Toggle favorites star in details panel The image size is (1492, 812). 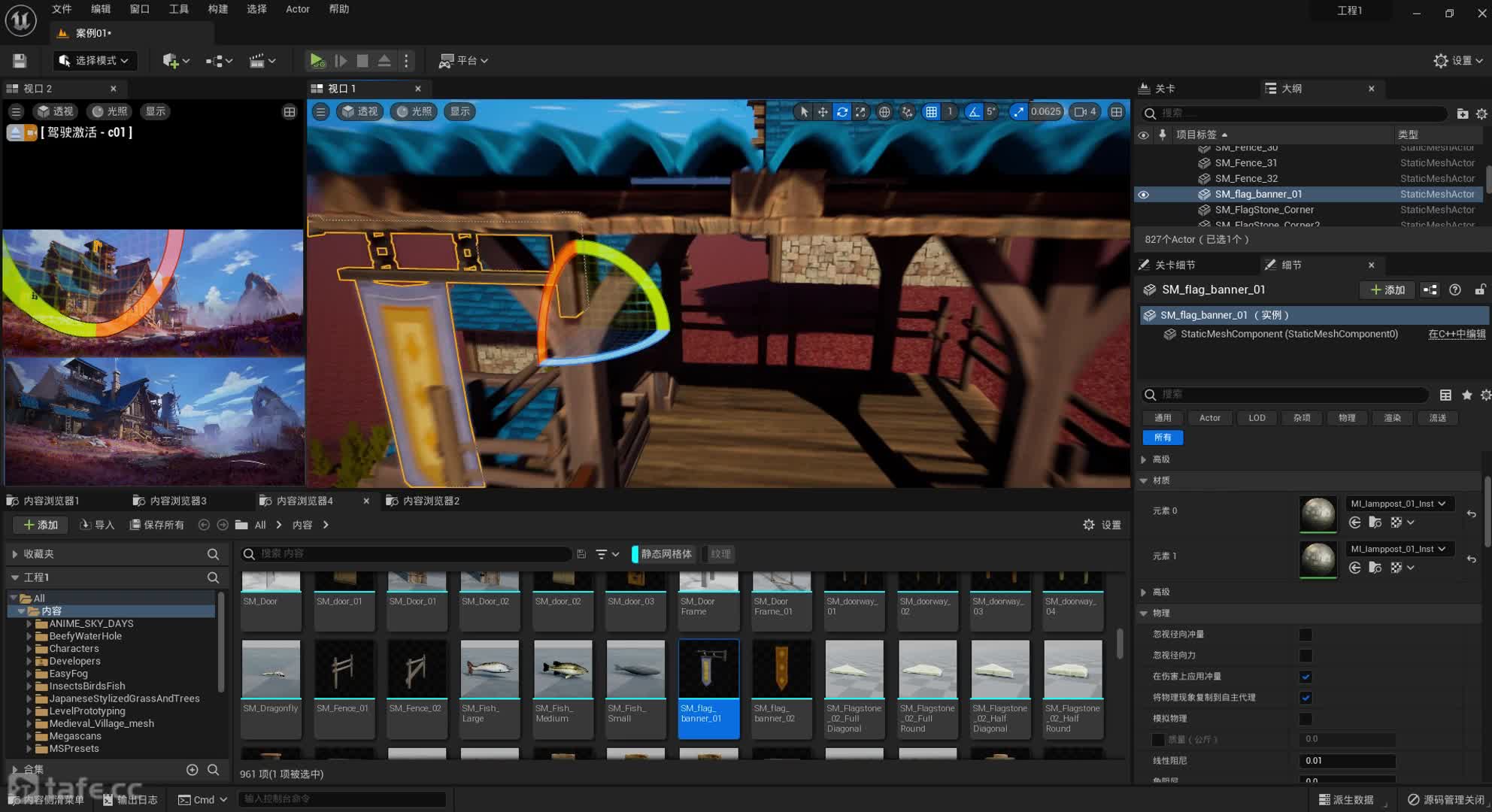(x=1466, y=395)
